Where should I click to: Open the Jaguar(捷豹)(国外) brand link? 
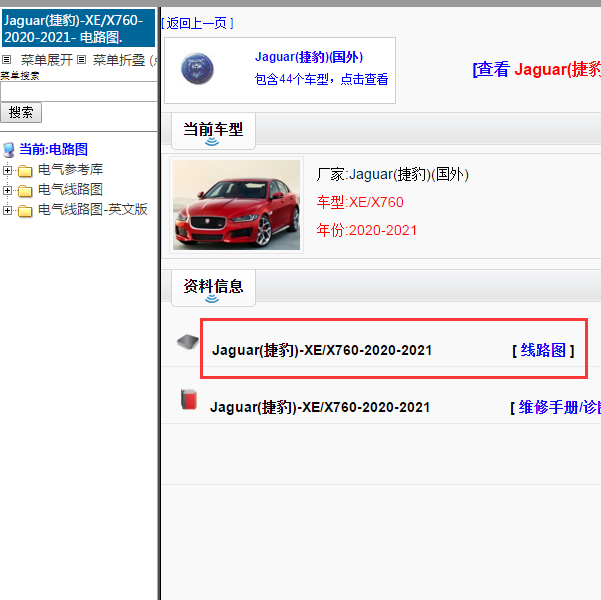coord(309,57)
